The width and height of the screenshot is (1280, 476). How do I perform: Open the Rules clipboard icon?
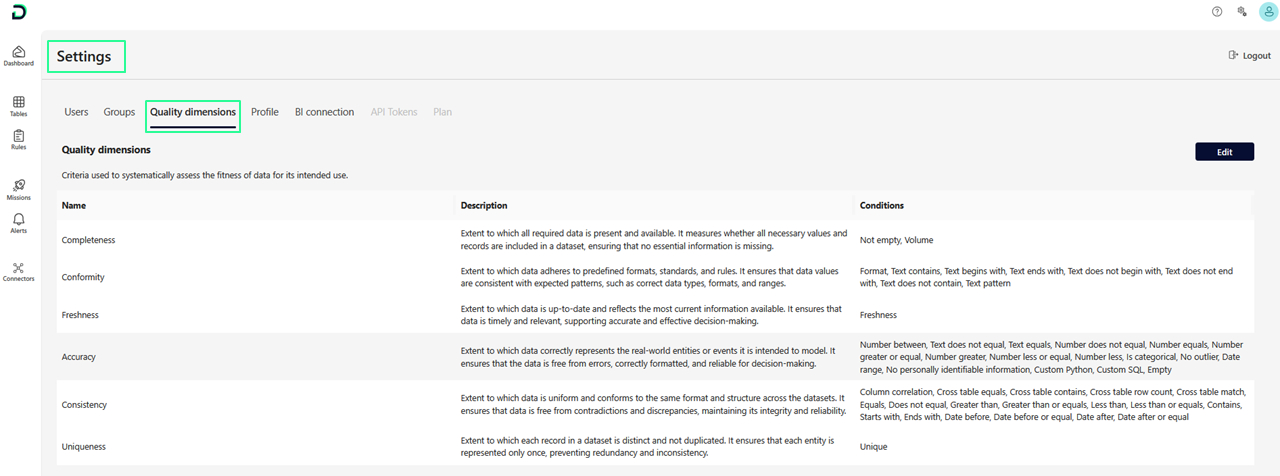tap(18, 139)
